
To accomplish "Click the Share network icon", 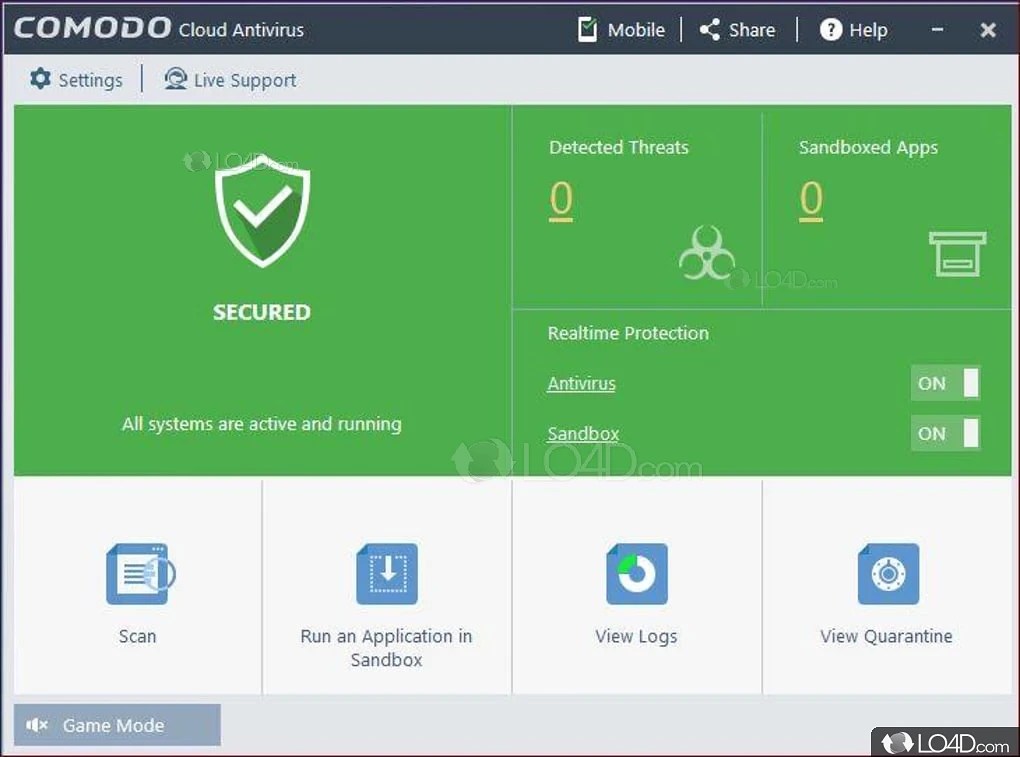I will click(x=709, y=30).
